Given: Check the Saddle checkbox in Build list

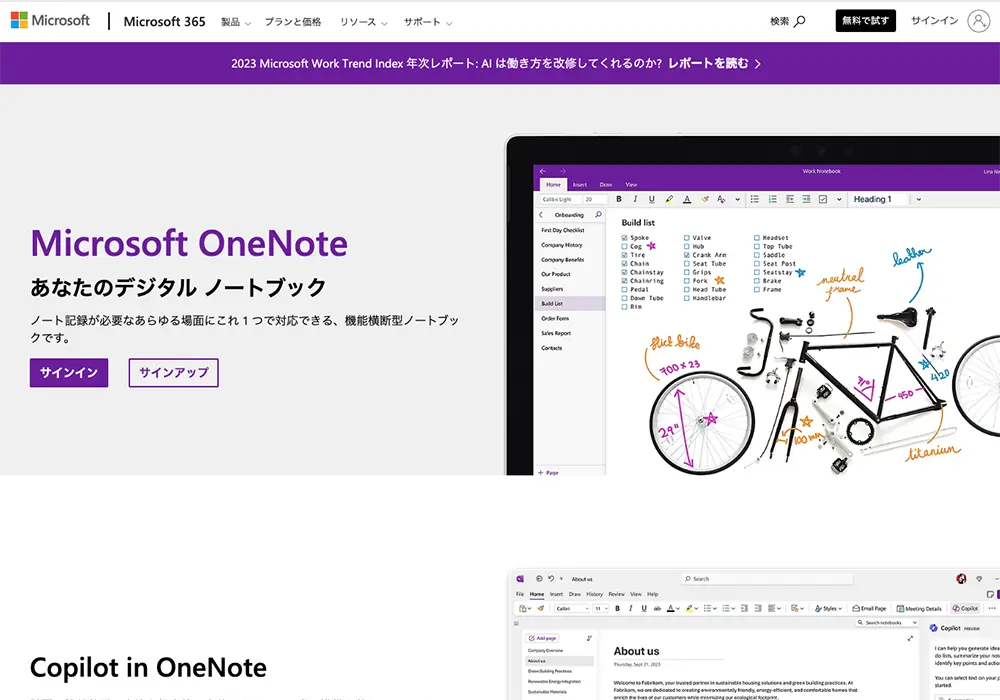Looking at the screenshot, I should 757,255.
